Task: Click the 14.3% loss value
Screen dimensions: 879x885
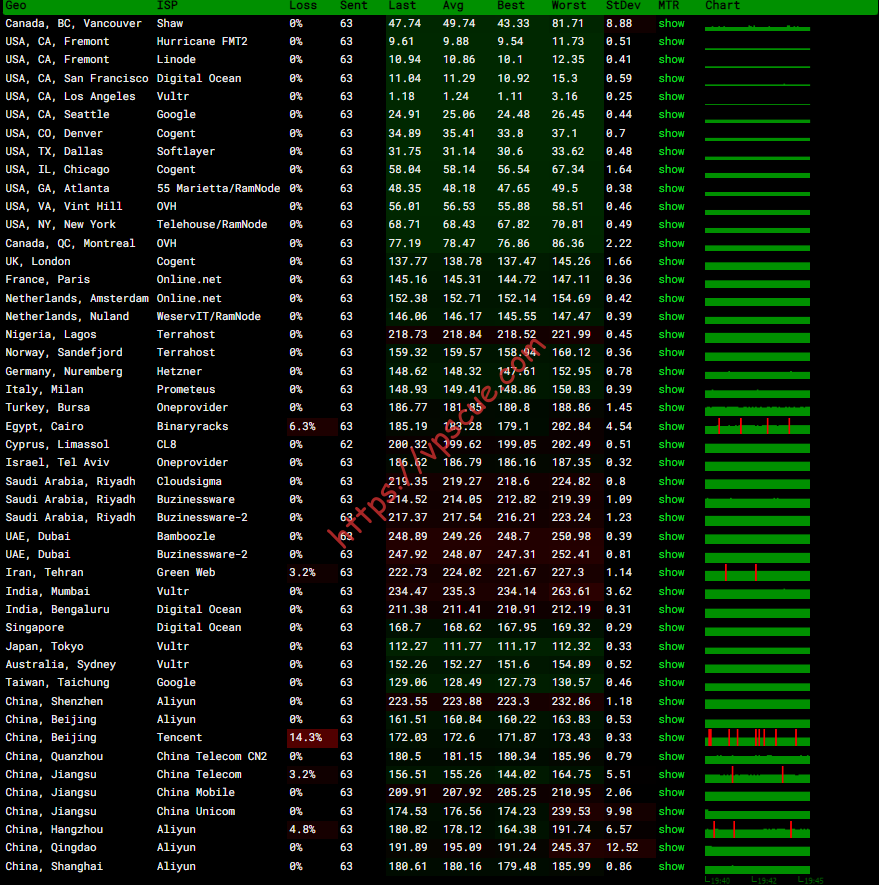Action: 305,738
